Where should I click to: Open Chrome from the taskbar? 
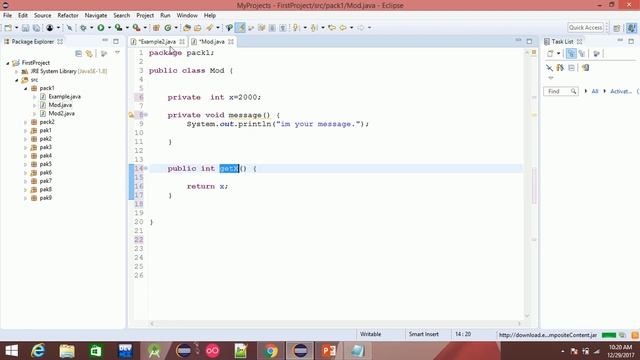click(270, 351)
